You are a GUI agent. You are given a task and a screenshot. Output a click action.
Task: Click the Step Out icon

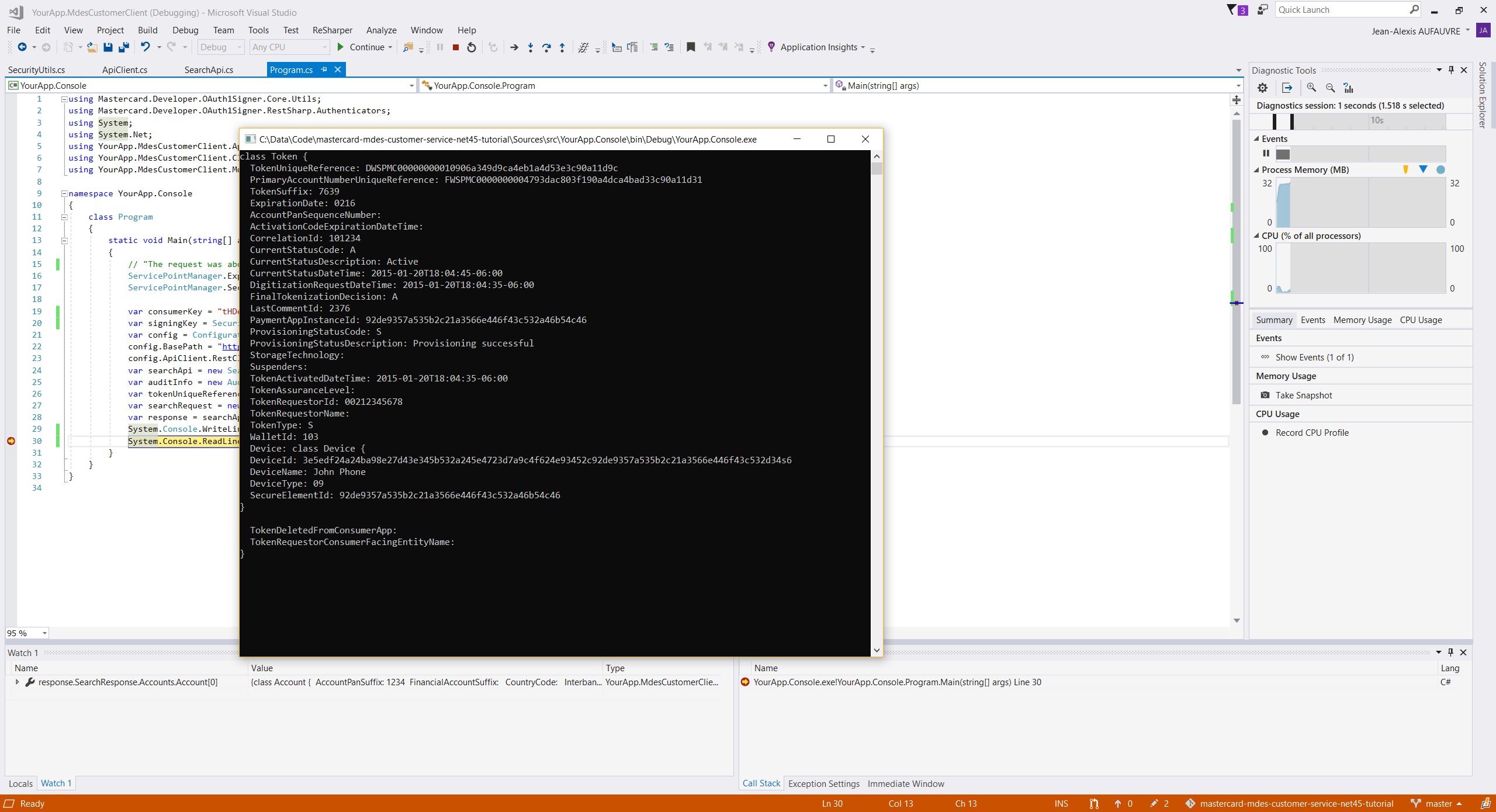(562, 47)
